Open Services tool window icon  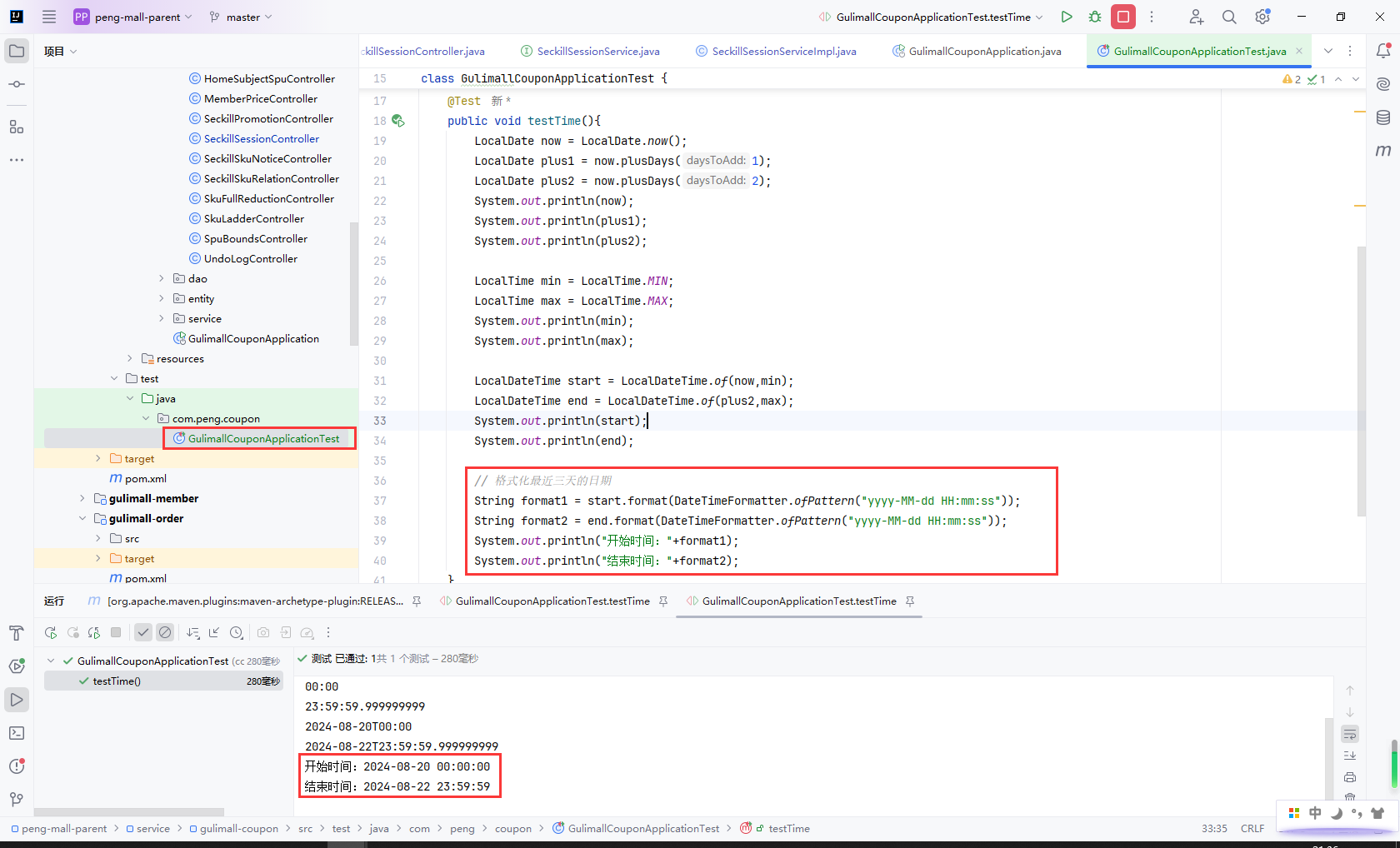[17, 666]
